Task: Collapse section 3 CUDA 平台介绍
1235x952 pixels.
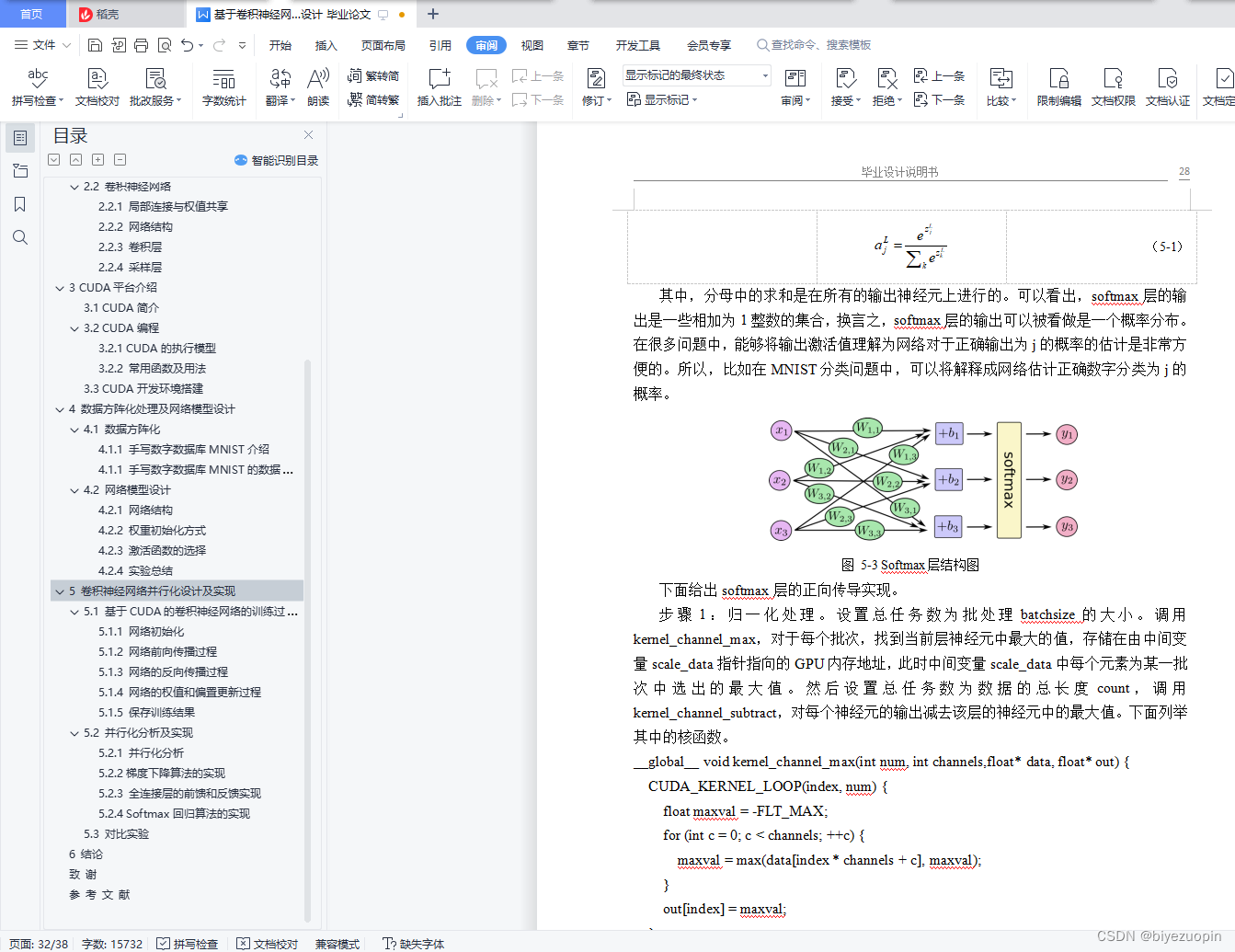Action: 60,288
